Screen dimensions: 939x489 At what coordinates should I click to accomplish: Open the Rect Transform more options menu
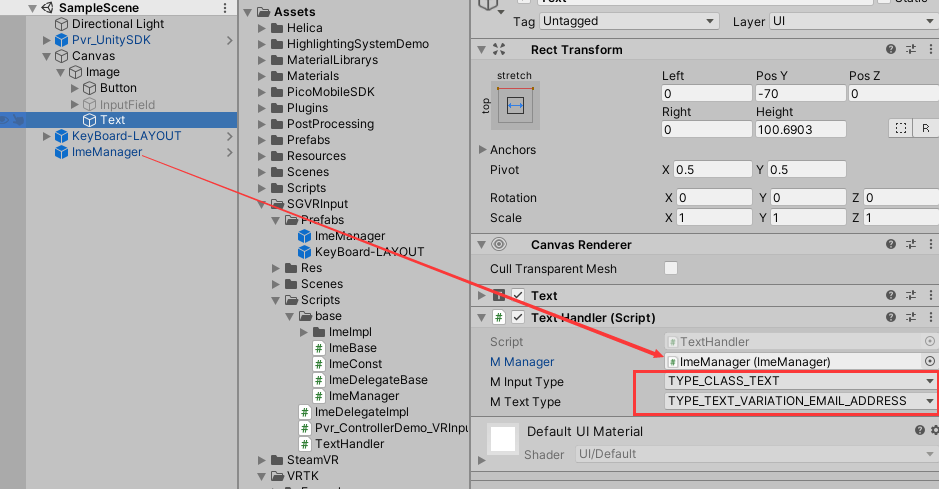point(930,49)
